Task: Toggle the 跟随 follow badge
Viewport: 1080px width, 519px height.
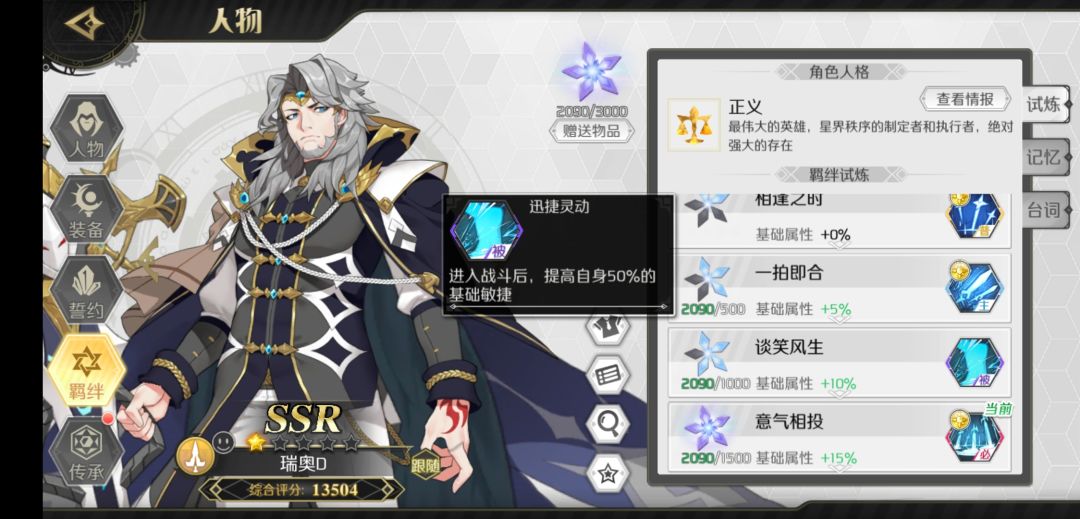Action: 426,465
